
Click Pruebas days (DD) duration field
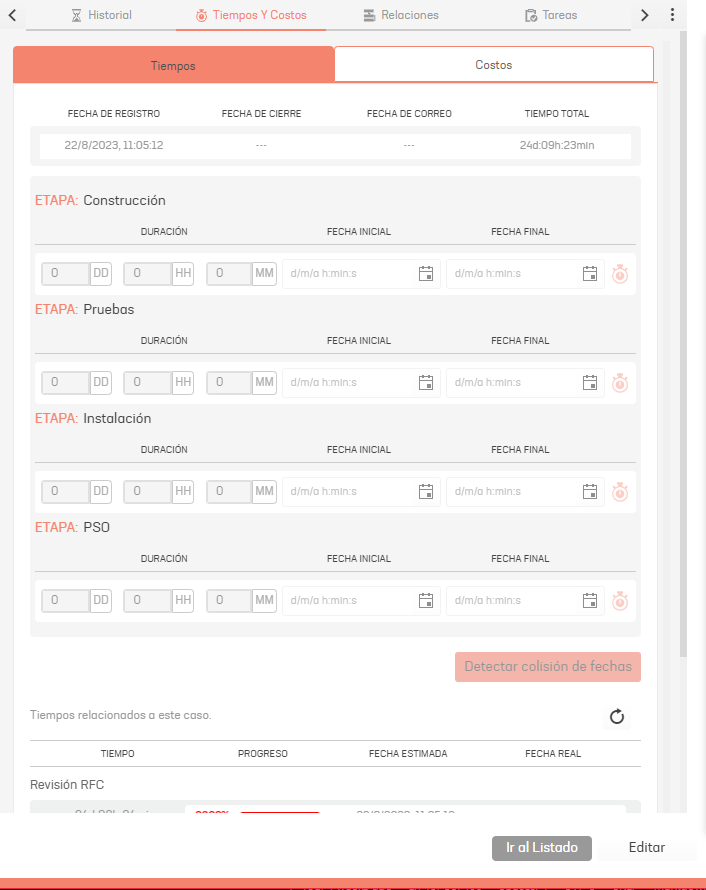(x=66, y=383)
